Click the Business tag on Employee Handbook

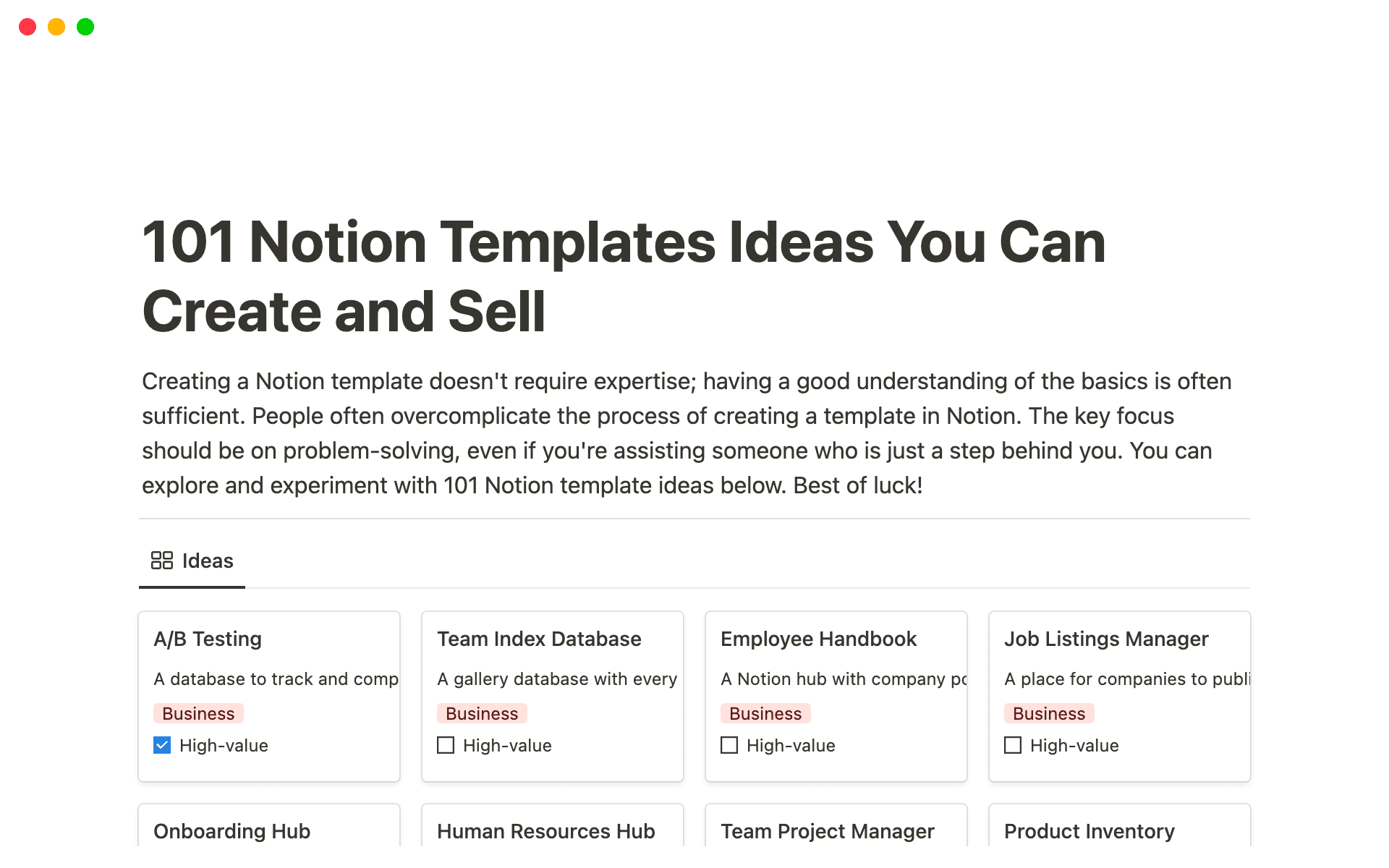tap(765, 712)
